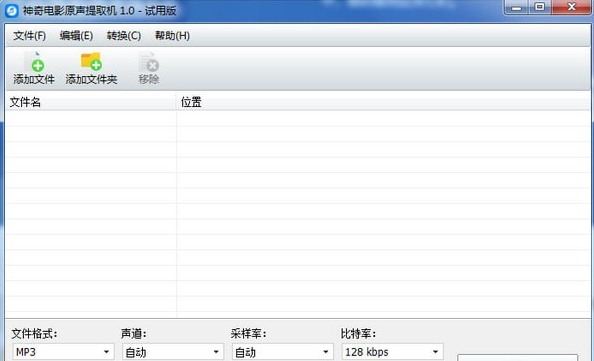Expand the 声道 channel dropdown

coord(173,352)
